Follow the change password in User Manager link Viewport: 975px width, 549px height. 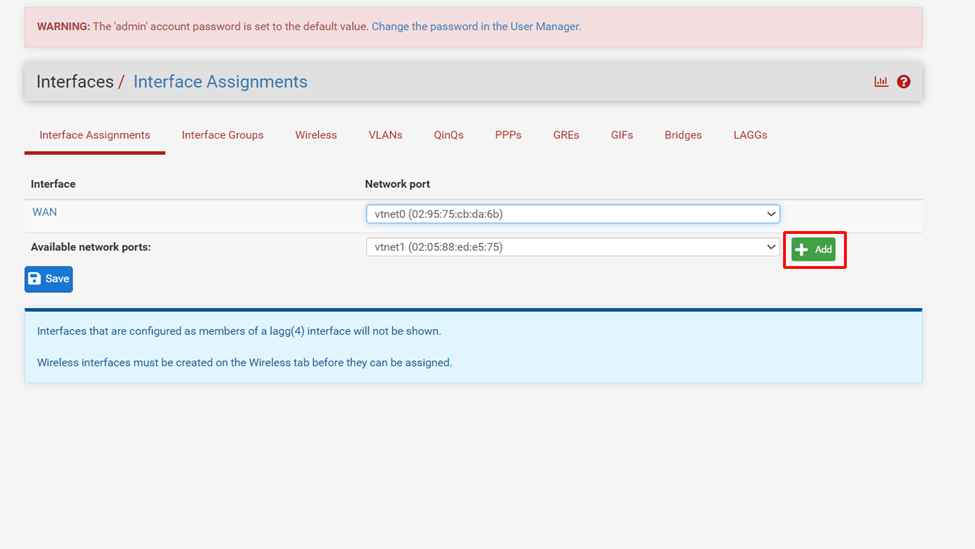tap(476, 27)
